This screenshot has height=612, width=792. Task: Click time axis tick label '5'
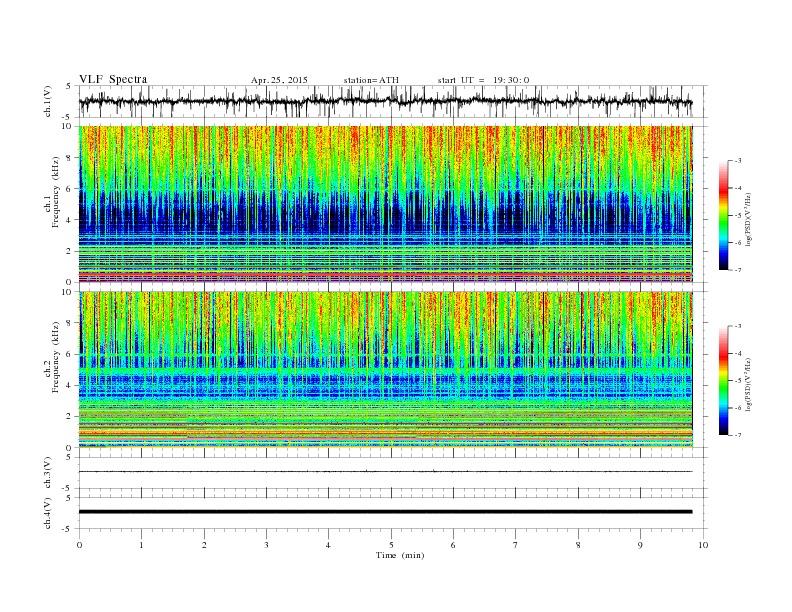pos(391,545)
